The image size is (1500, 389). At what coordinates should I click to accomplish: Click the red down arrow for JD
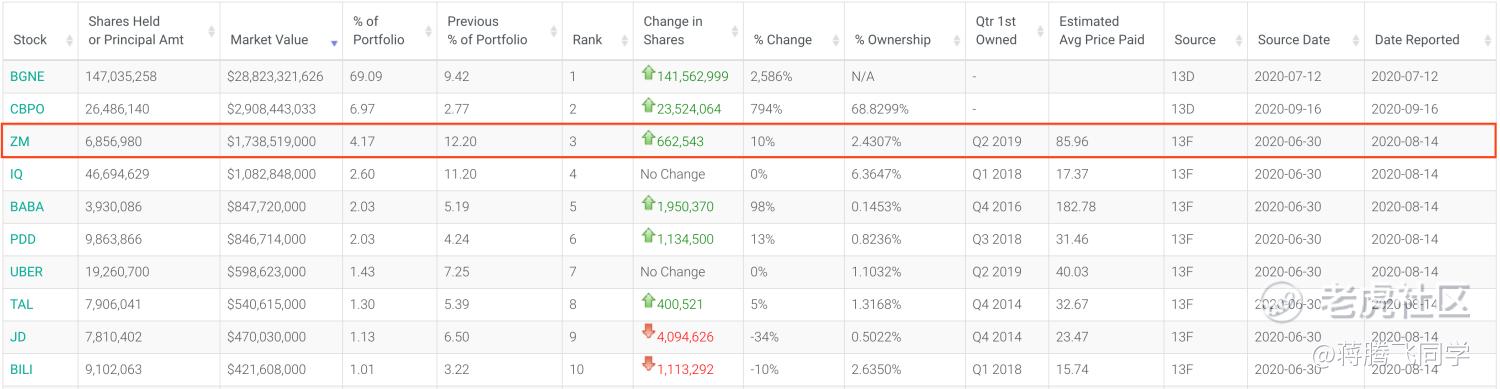click(x=648, y=333)
